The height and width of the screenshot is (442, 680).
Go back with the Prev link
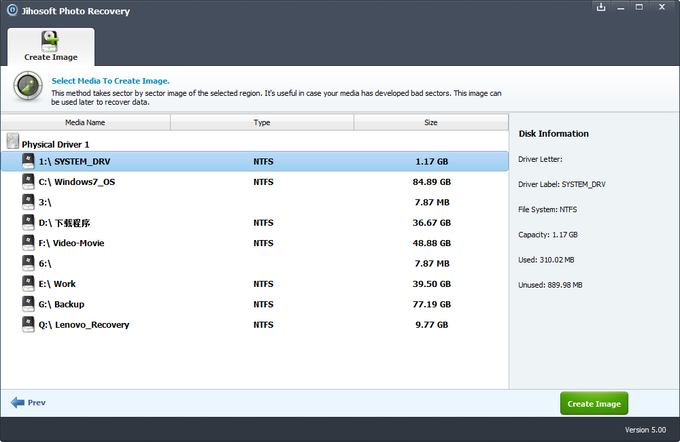36,403
